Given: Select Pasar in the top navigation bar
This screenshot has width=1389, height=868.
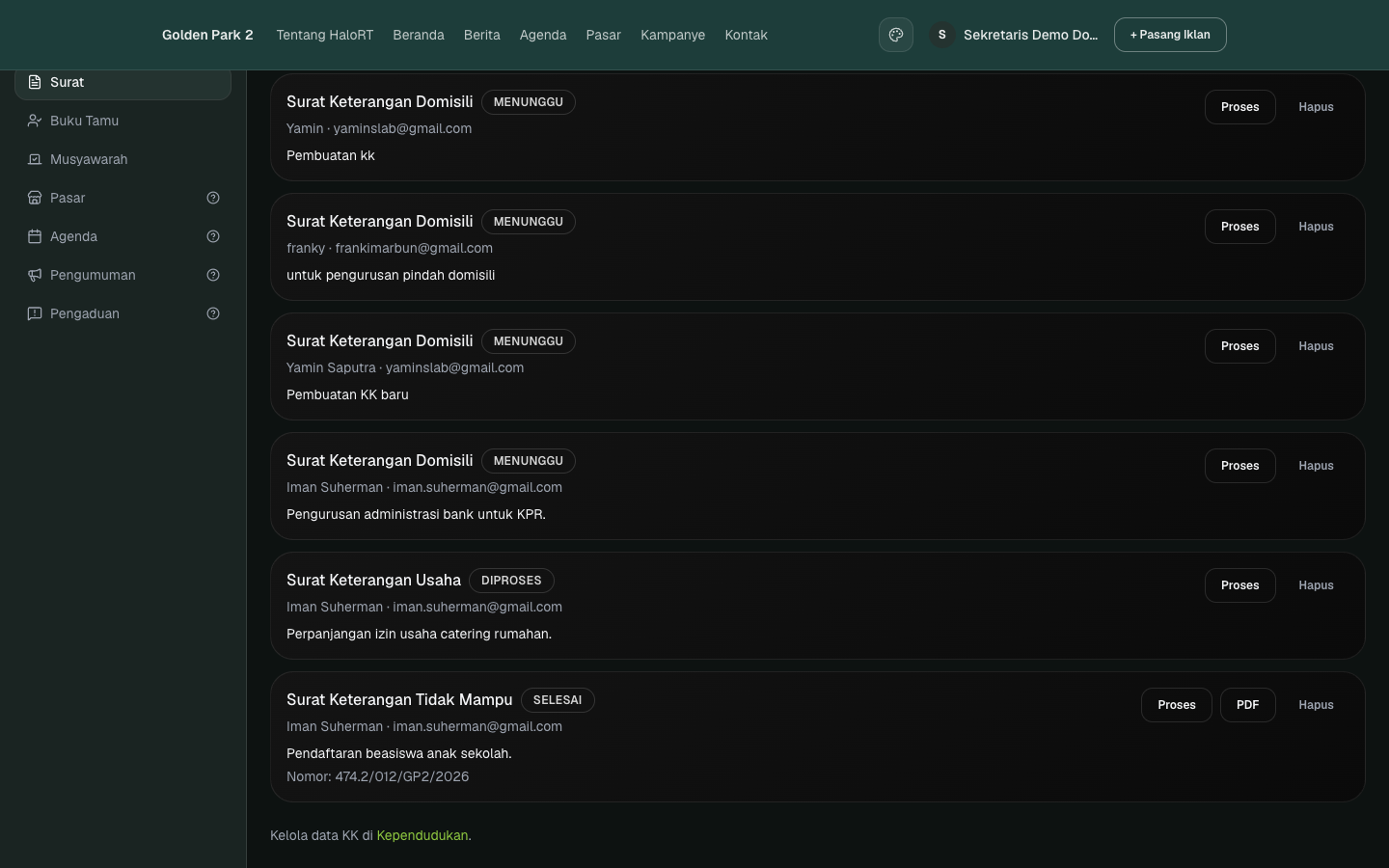Looking at the screenshot, I should click(604, 35).
